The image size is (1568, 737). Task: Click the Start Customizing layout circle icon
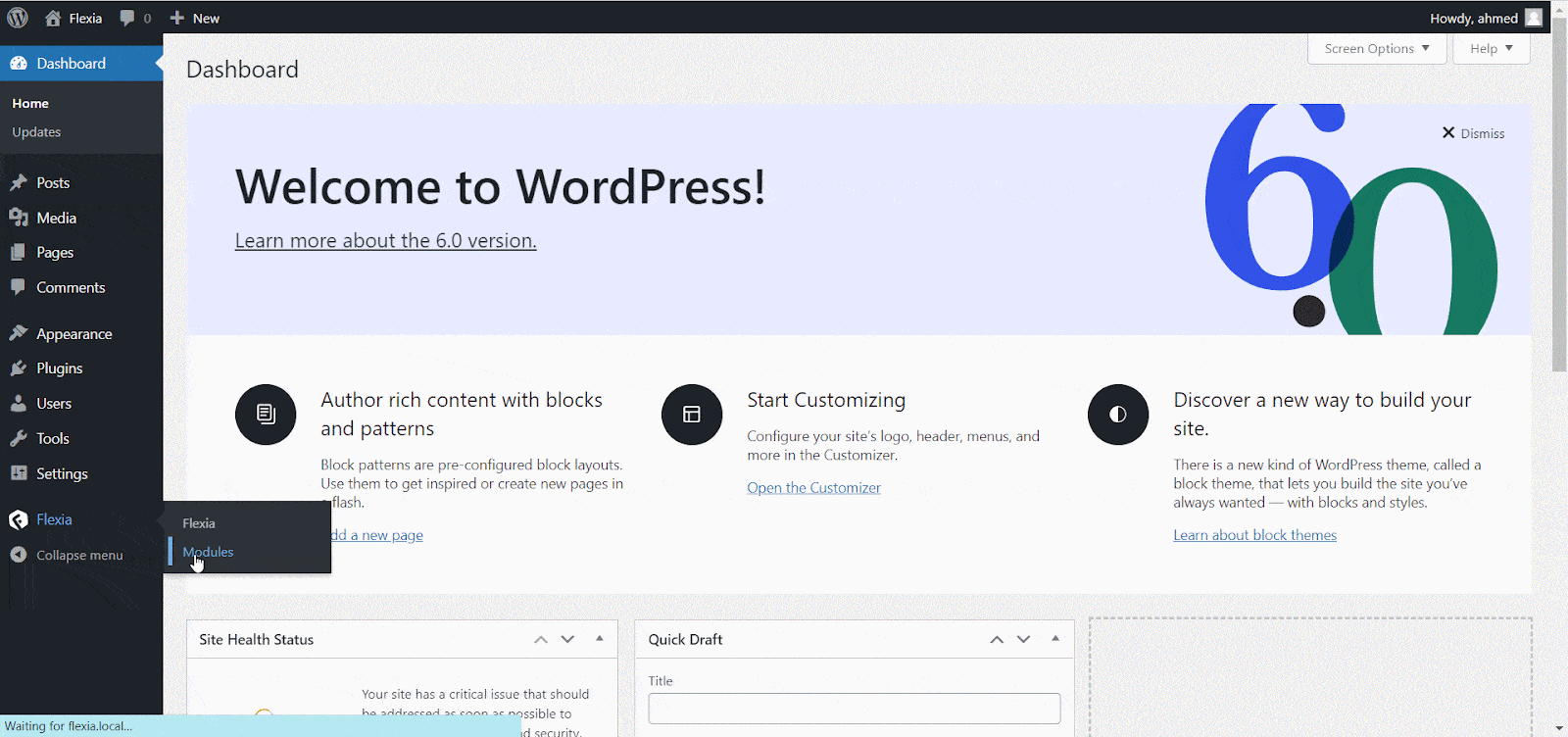tap(692, 415)
